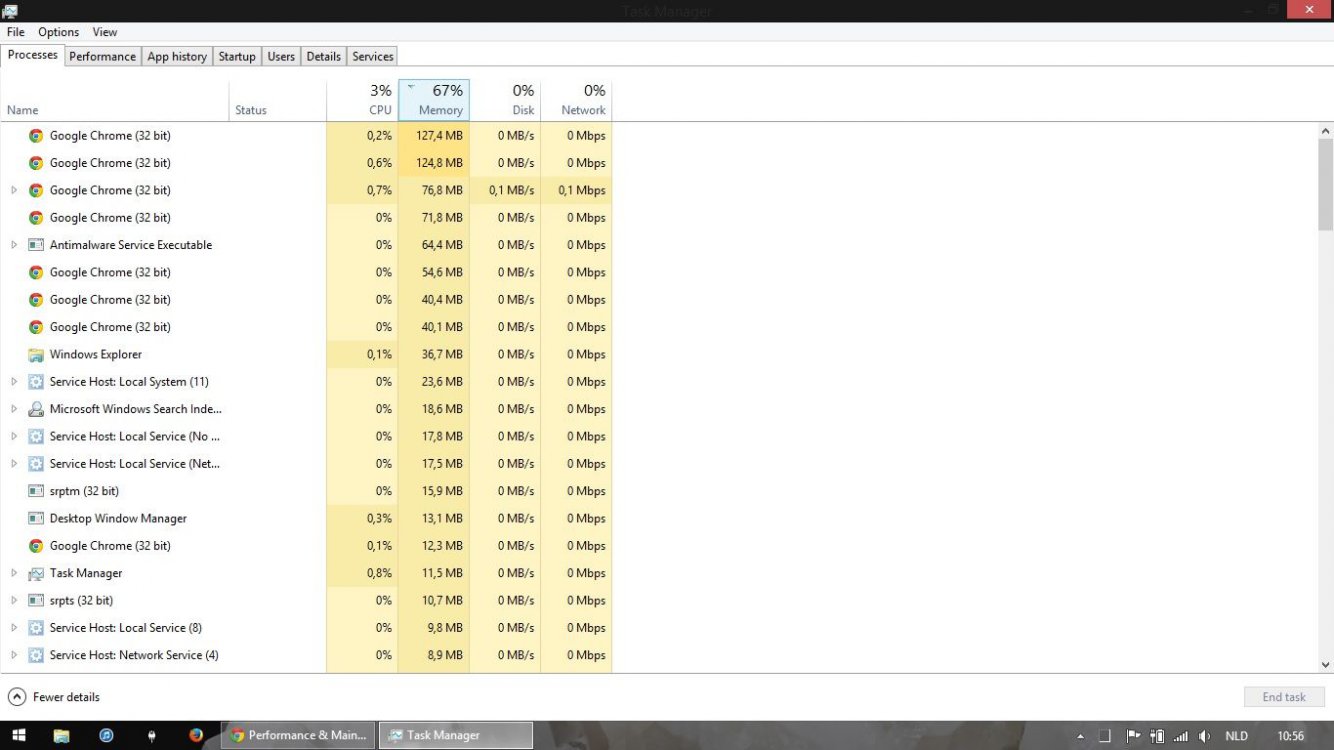Screen dimensions: 1334x750
Task: Click Antimalware Service Executable icon
Action: point(36,245)
